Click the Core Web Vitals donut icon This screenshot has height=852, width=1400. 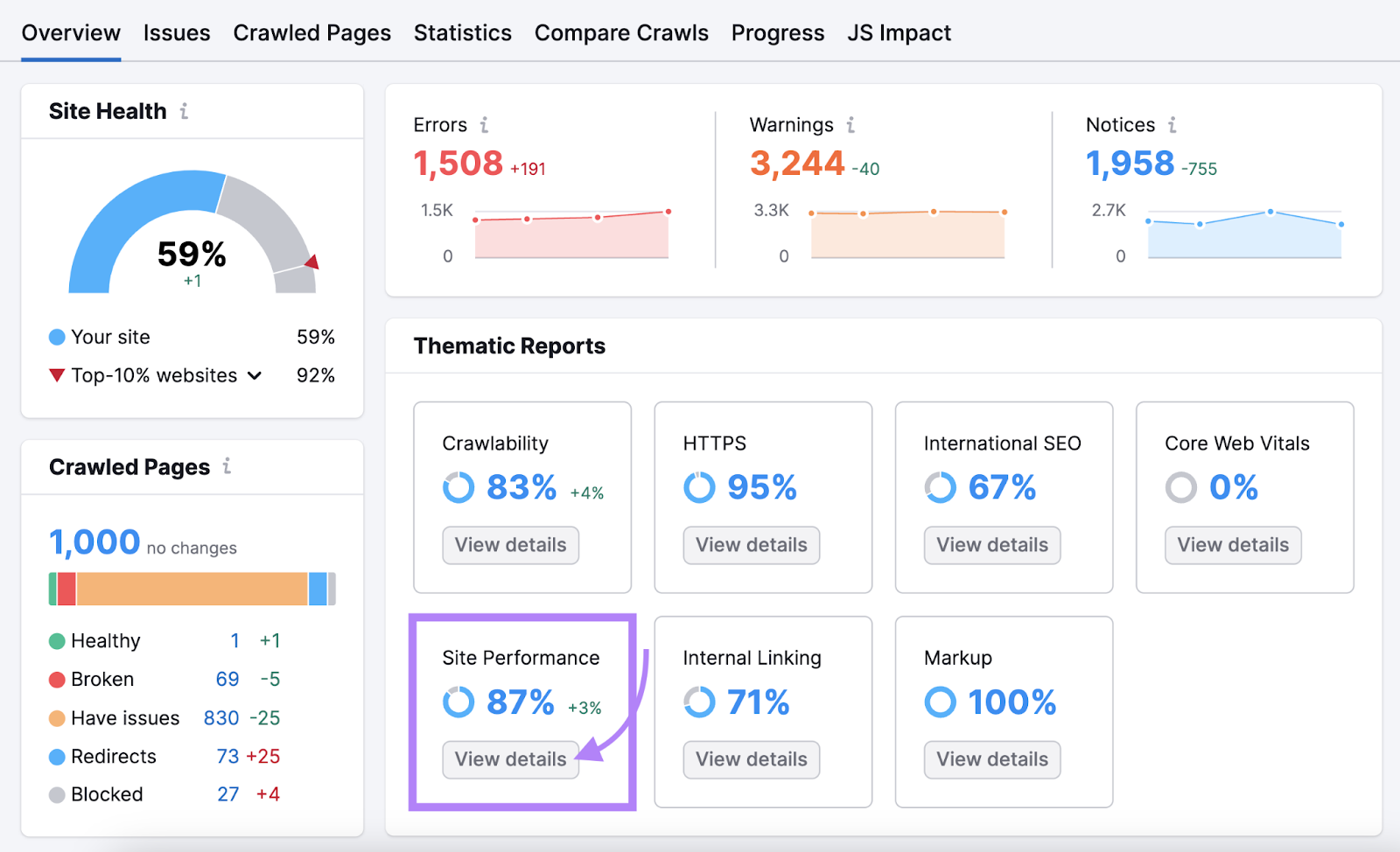click(x=1180, y=487)
